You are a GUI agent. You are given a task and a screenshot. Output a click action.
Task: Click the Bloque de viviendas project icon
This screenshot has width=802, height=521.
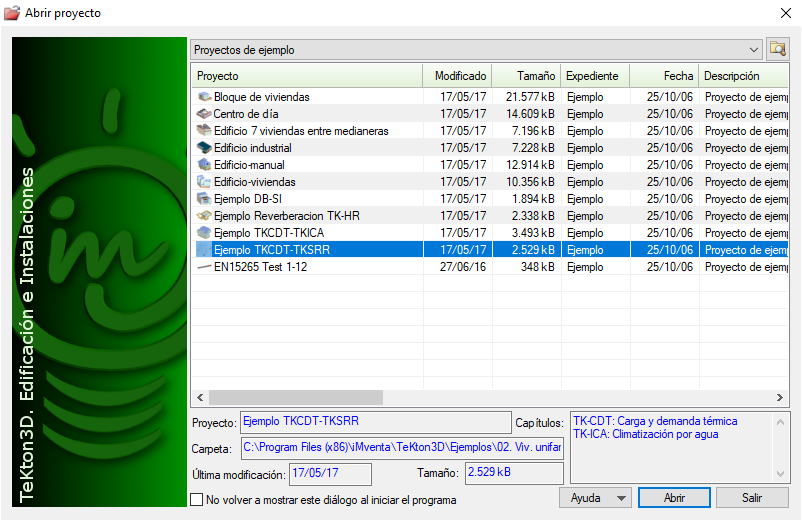[204, 97]
